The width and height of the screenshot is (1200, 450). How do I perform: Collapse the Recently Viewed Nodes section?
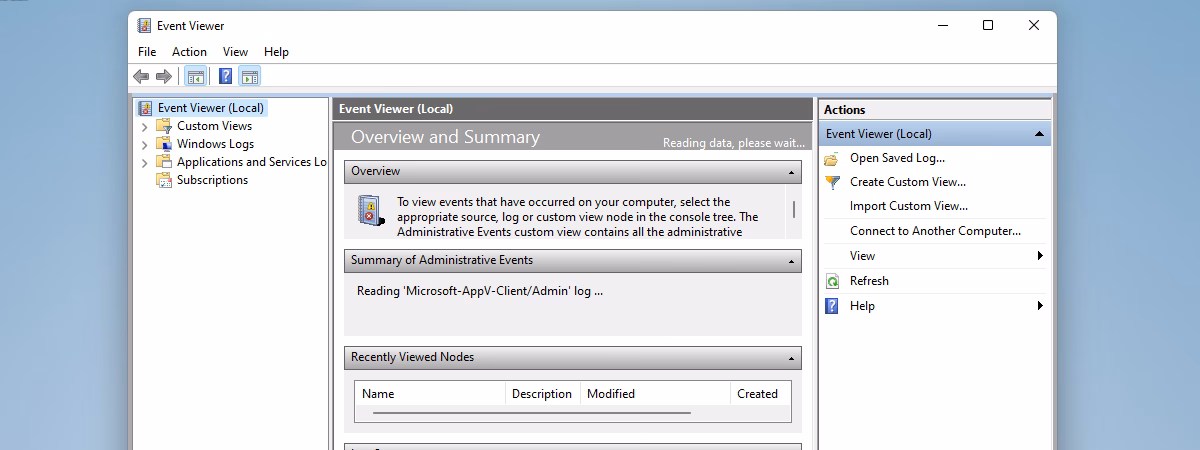(791, 358)
